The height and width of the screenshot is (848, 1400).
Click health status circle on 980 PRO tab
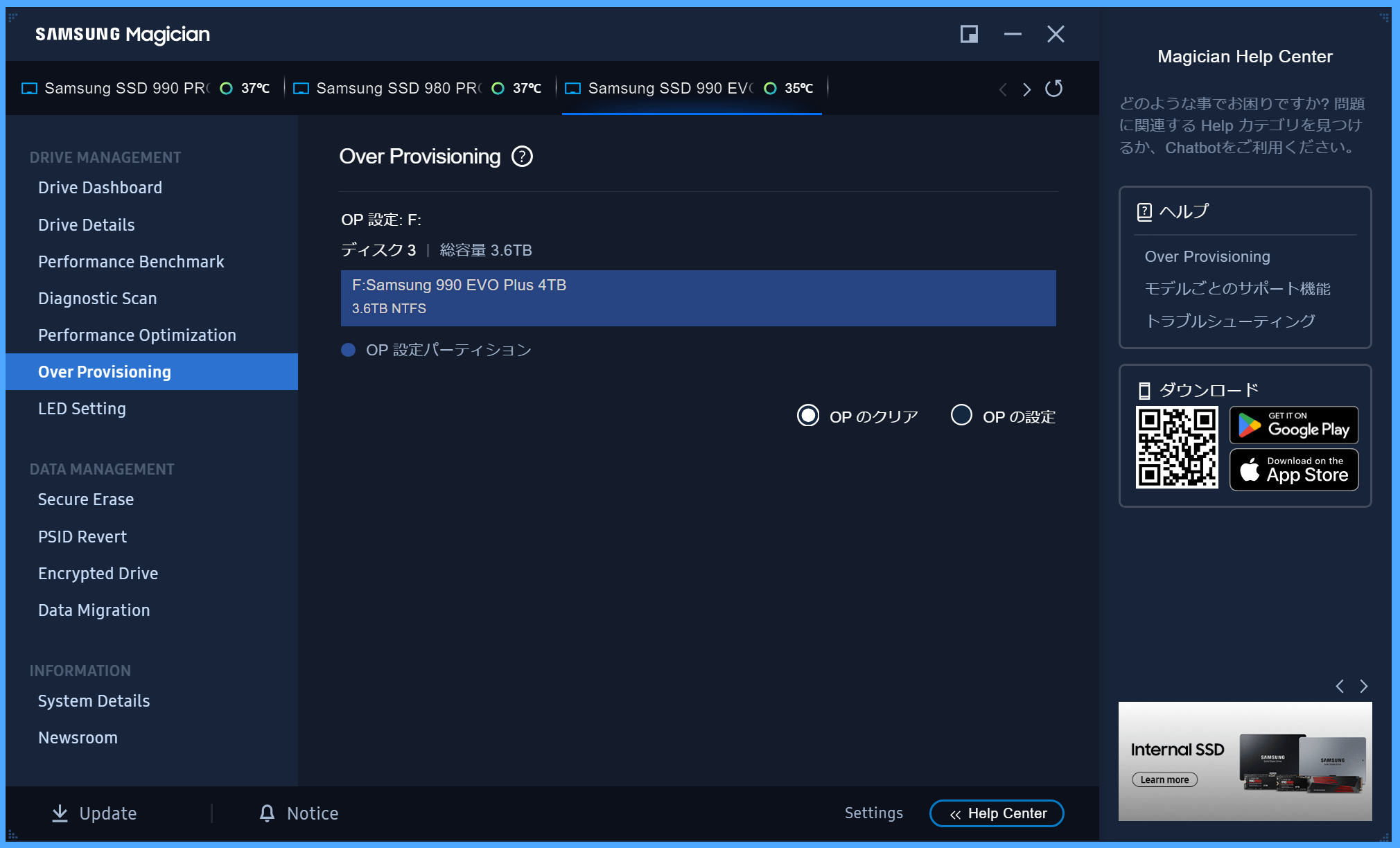[498, 89]
